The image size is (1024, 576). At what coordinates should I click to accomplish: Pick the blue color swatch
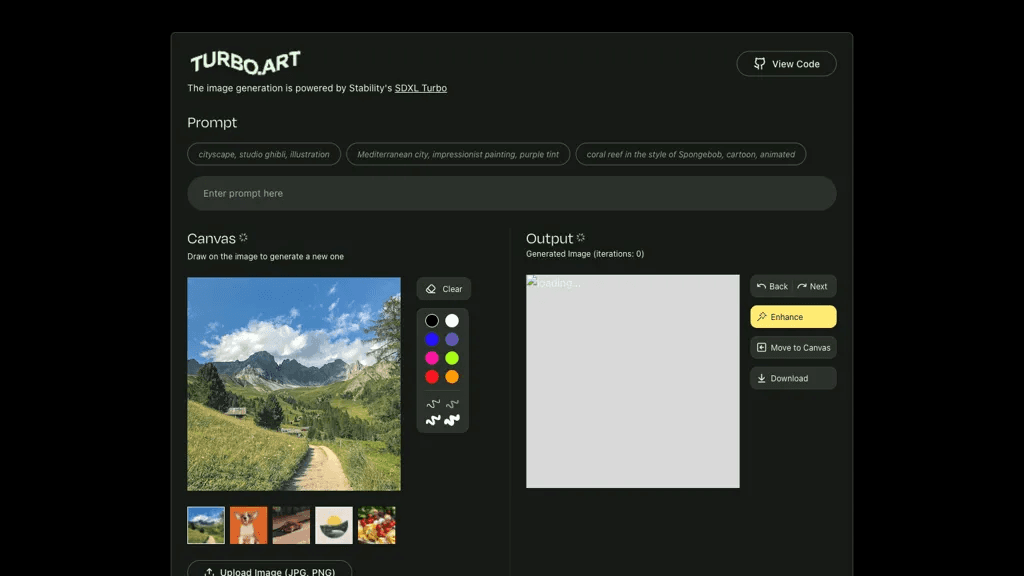[x=432, y=340]
